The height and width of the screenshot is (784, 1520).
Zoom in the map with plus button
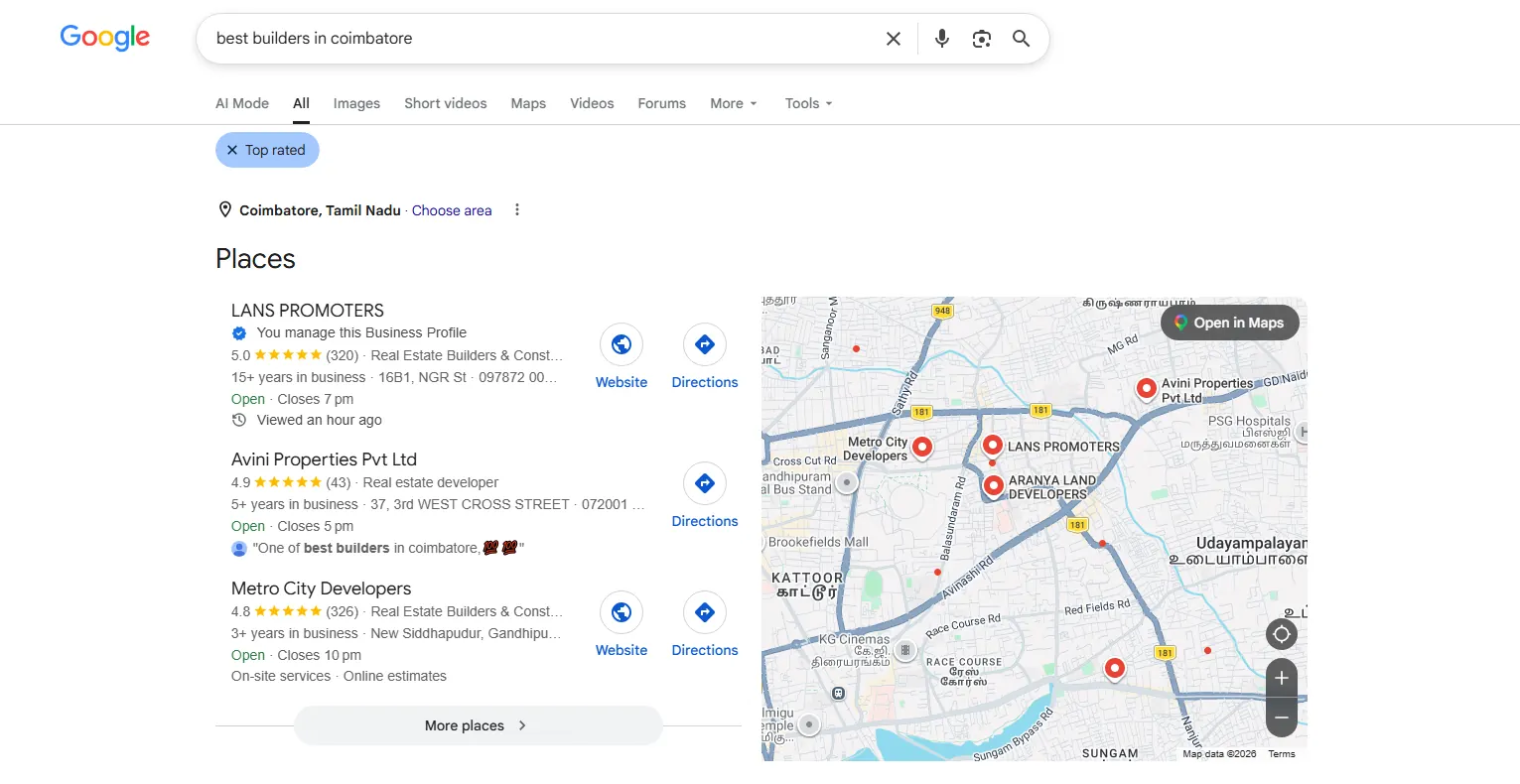[1282, 678]
